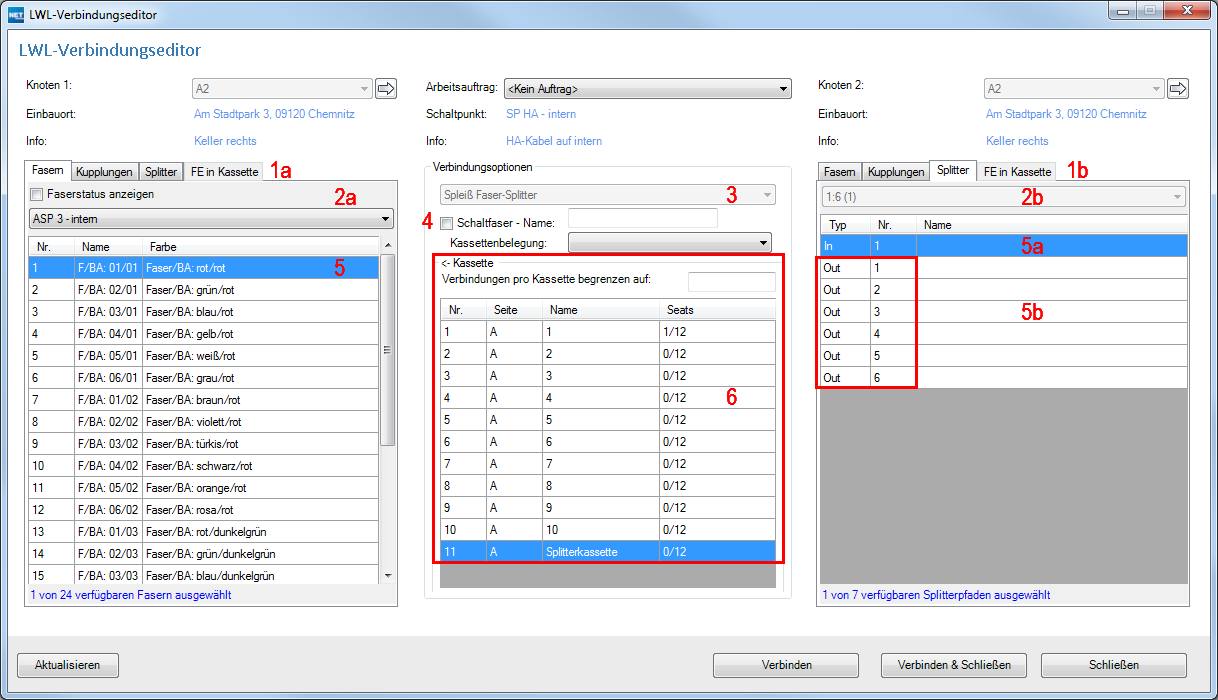Select the Splitterkassette row
The image size is (1218, 700).
(x=608, y=551)
